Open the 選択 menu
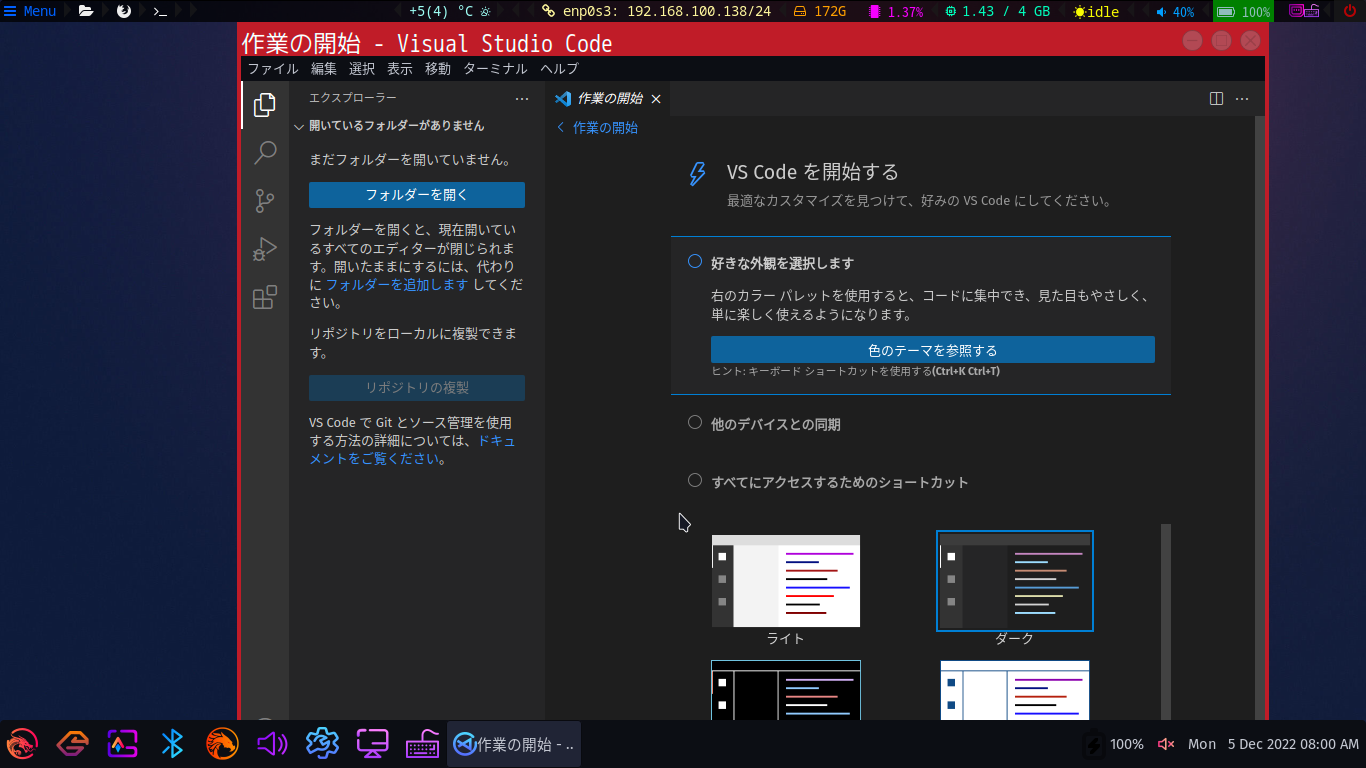Image resolution: width=1366 pixels, height=768 pixels. [362, 69]
